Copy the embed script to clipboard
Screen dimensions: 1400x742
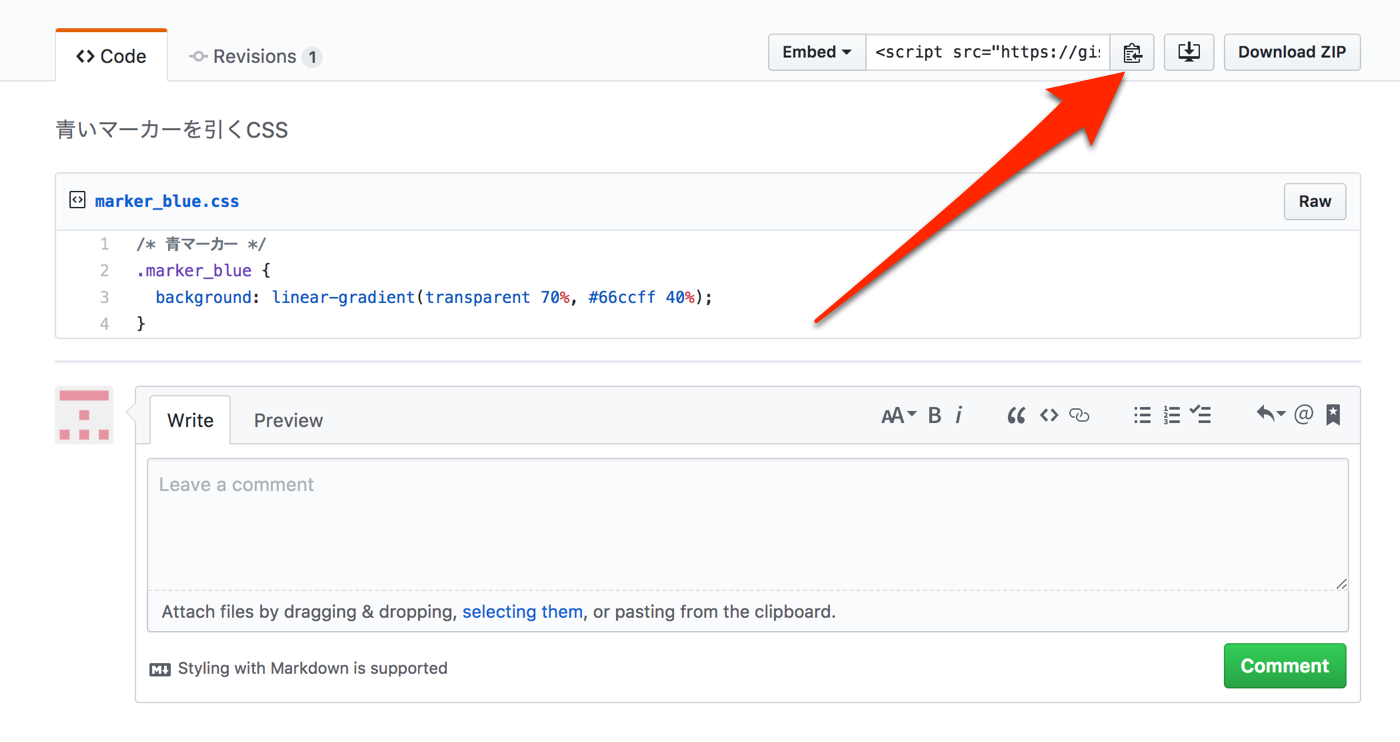(1132, 53)
